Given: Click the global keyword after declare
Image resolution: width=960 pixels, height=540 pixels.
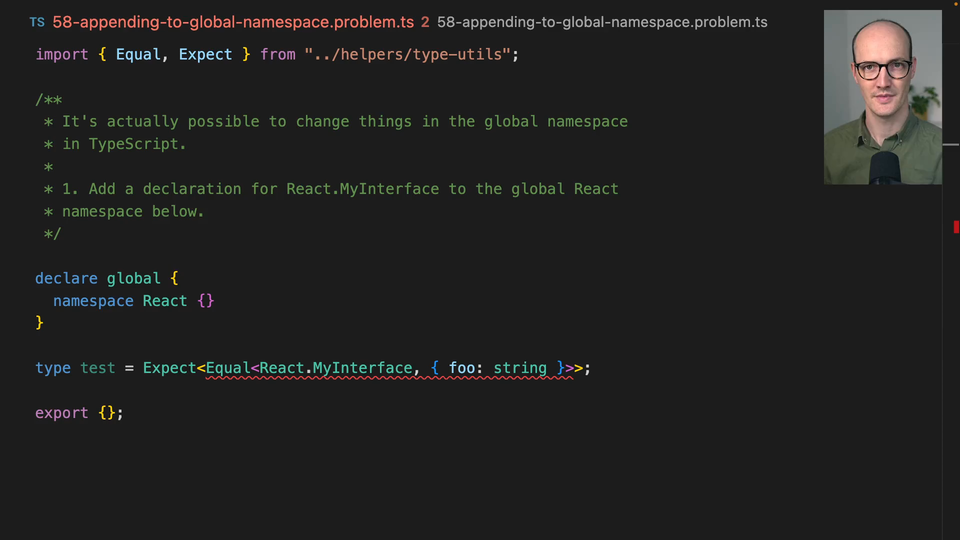Looking at the screenshot, I should coord(133,278).
